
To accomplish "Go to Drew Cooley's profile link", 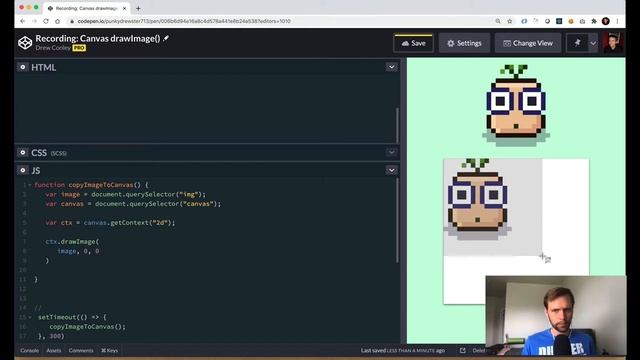I will [x=53, y=48].
